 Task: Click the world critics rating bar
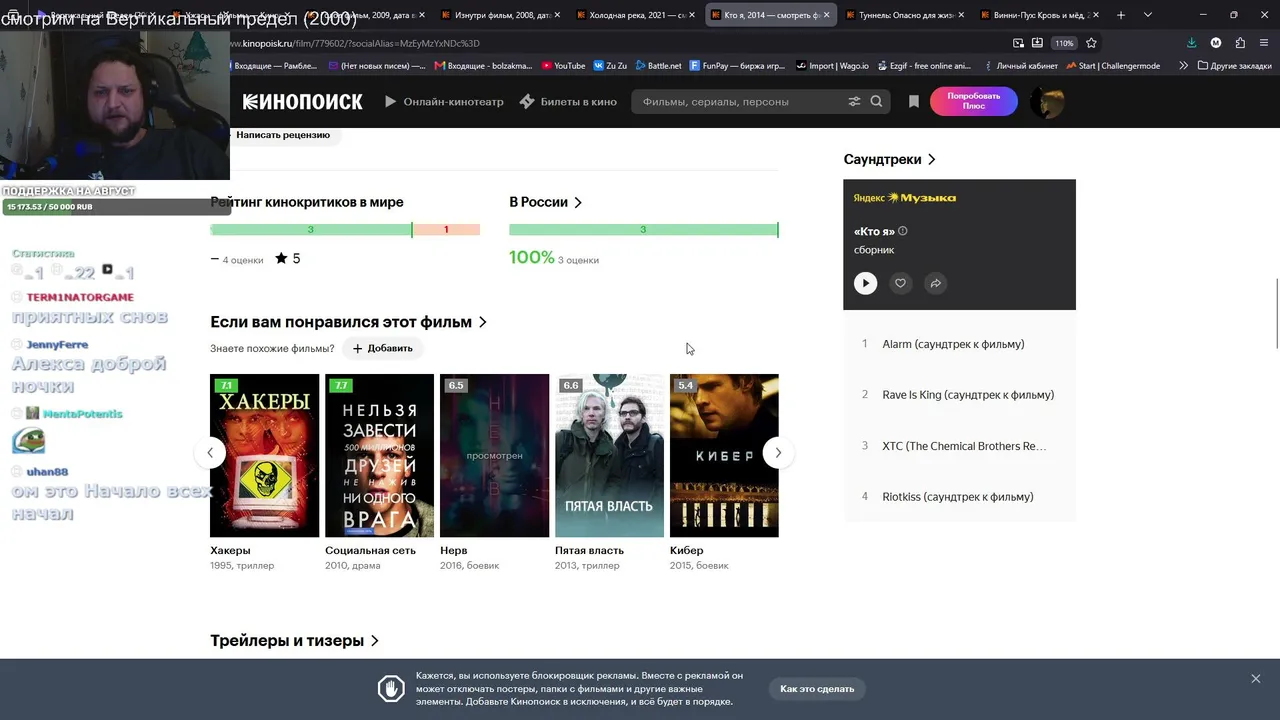click(345, 230)
